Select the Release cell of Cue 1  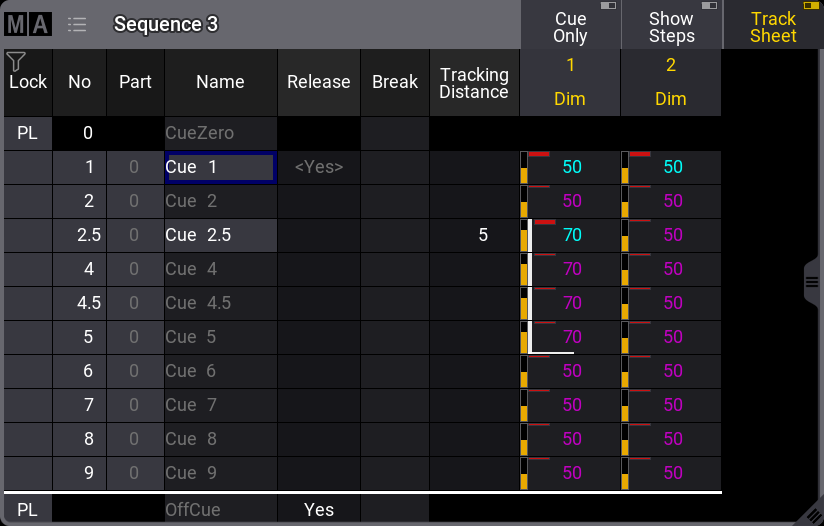click(318, 168)
